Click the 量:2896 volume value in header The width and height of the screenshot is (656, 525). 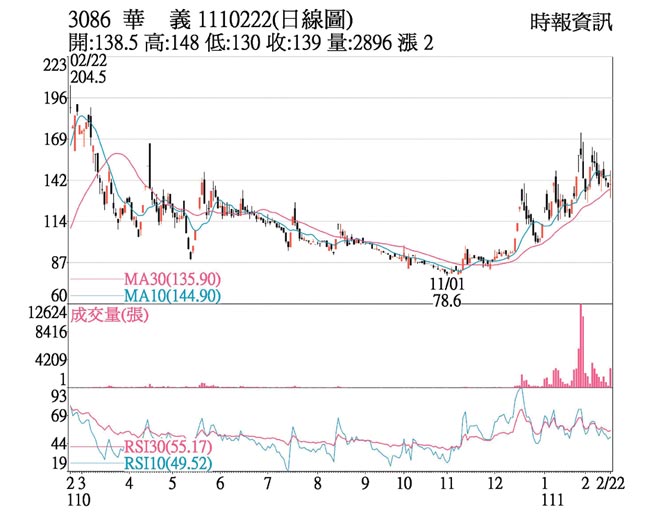click(x=358, y=45)
